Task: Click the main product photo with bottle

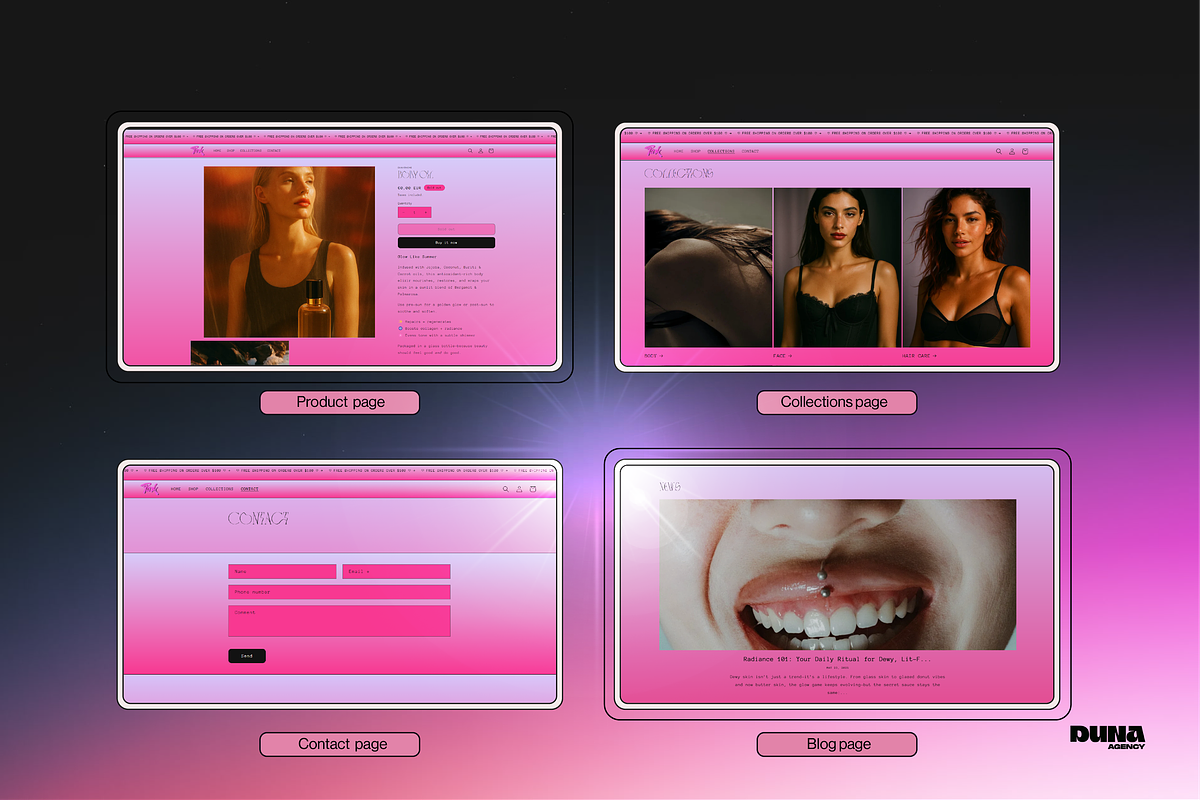Action: click(x=289, y=252)
